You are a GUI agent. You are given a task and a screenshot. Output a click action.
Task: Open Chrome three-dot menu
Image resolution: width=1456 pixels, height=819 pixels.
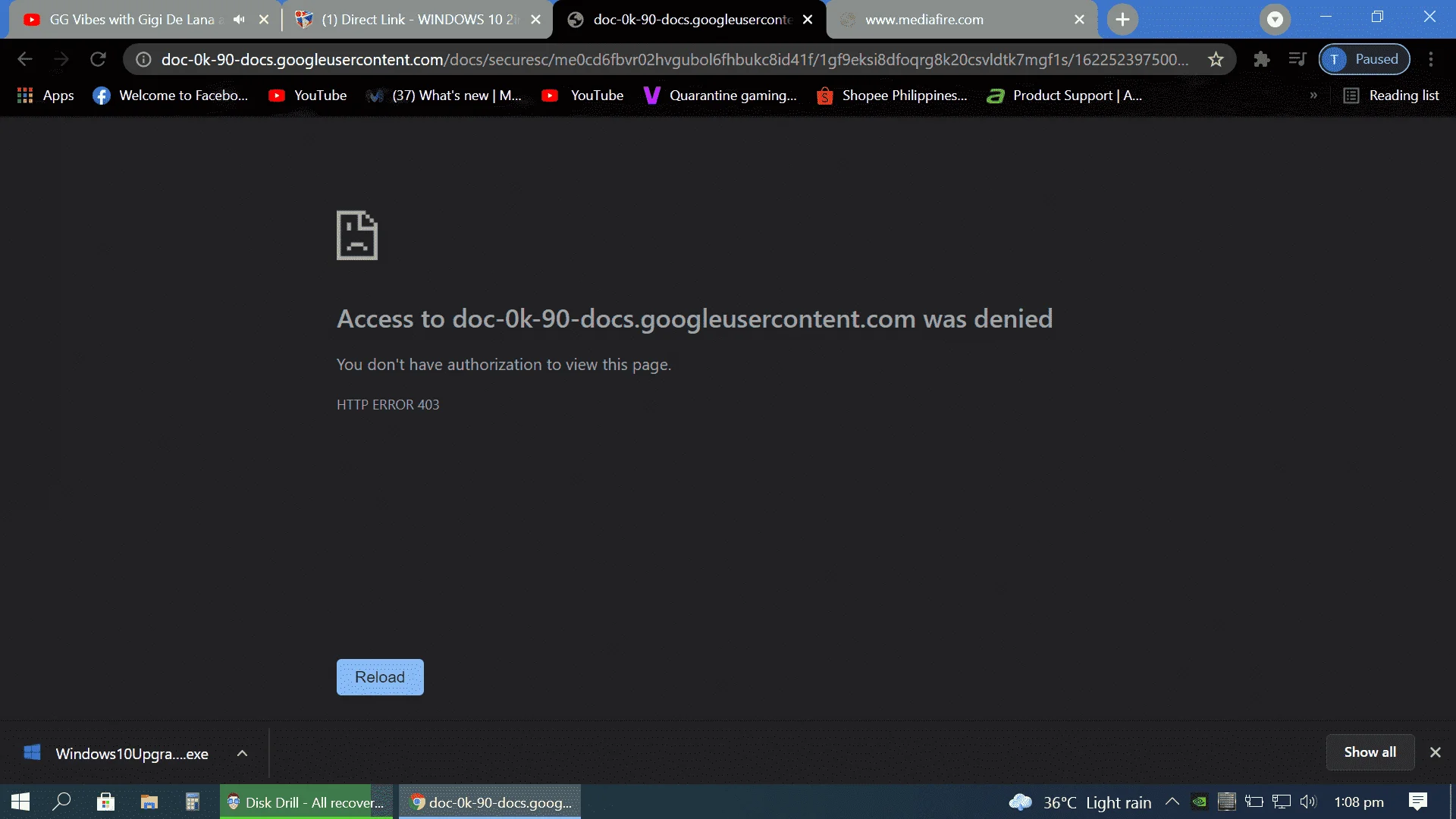(x=1431, y=59)
